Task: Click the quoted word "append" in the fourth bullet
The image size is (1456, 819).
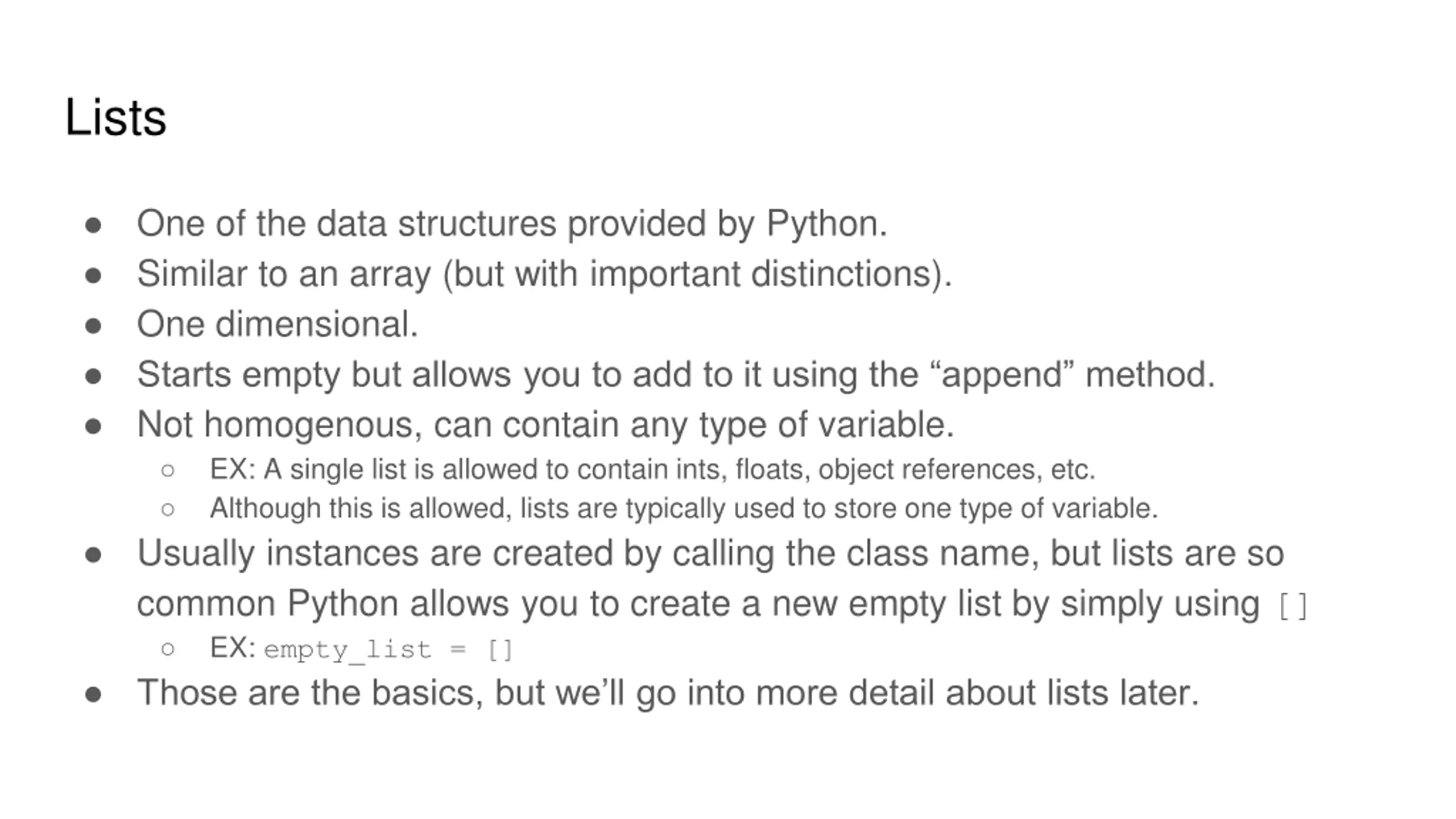Action: [x=1002, y=375]
